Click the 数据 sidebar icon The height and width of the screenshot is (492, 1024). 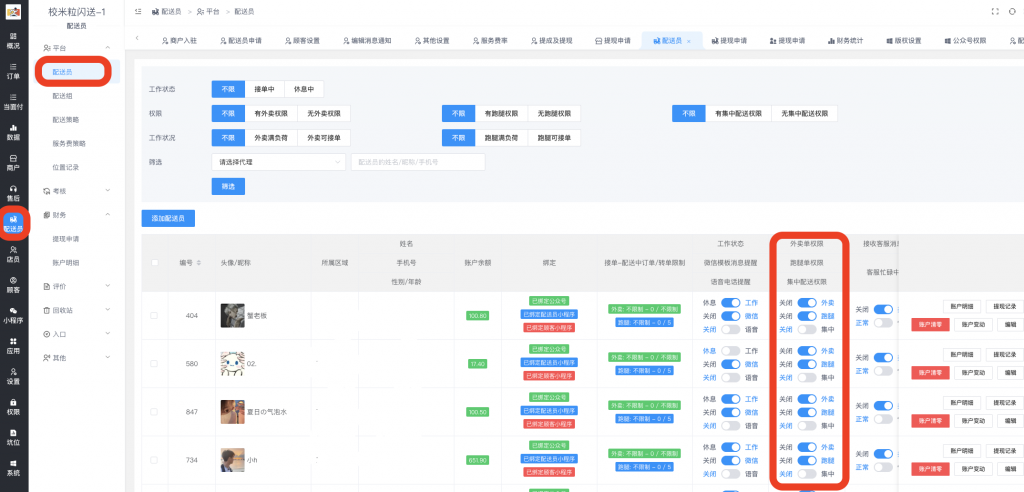coord(13,131)
